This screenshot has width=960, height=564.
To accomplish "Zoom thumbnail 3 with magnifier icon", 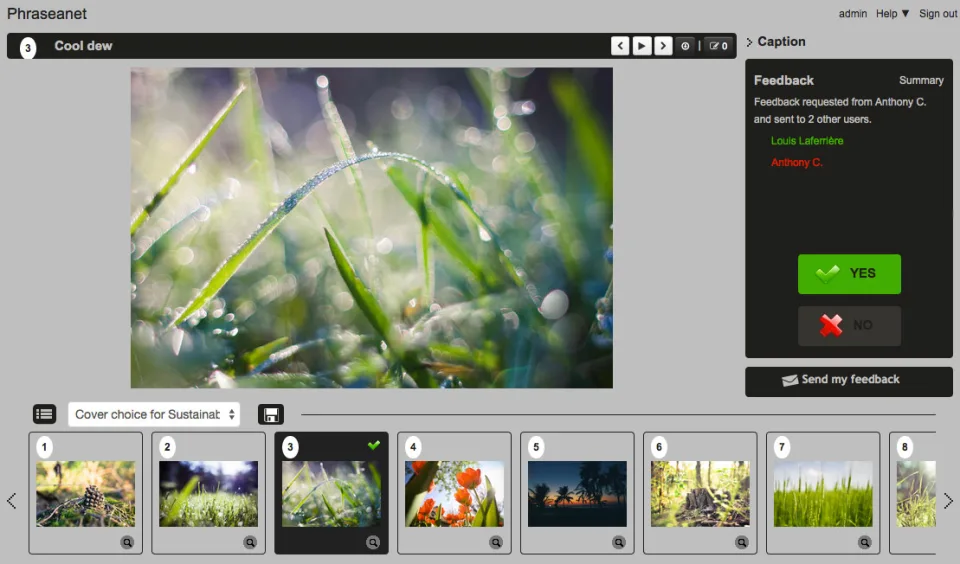I will tap(373, 542).
